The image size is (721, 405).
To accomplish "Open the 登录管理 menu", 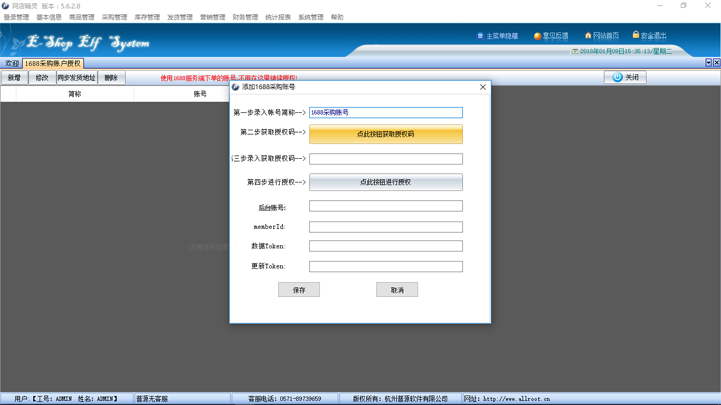I will pos(17,17).
